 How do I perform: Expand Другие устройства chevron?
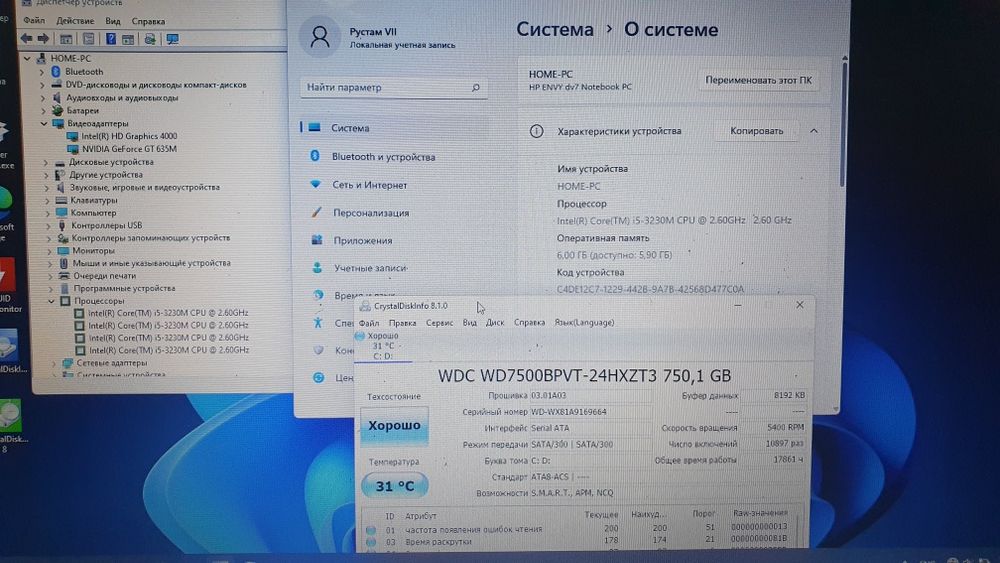46,175
